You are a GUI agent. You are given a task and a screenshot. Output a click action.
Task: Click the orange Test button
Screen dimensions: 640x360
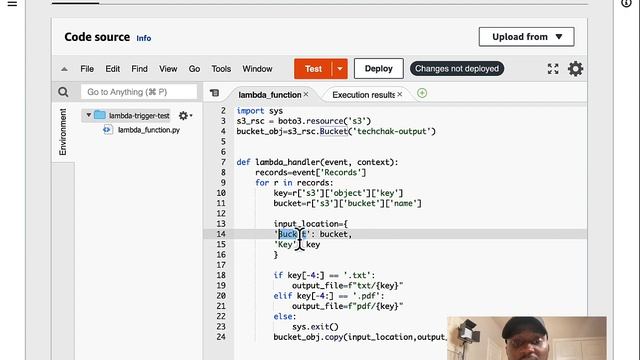(x=313, y=69)
